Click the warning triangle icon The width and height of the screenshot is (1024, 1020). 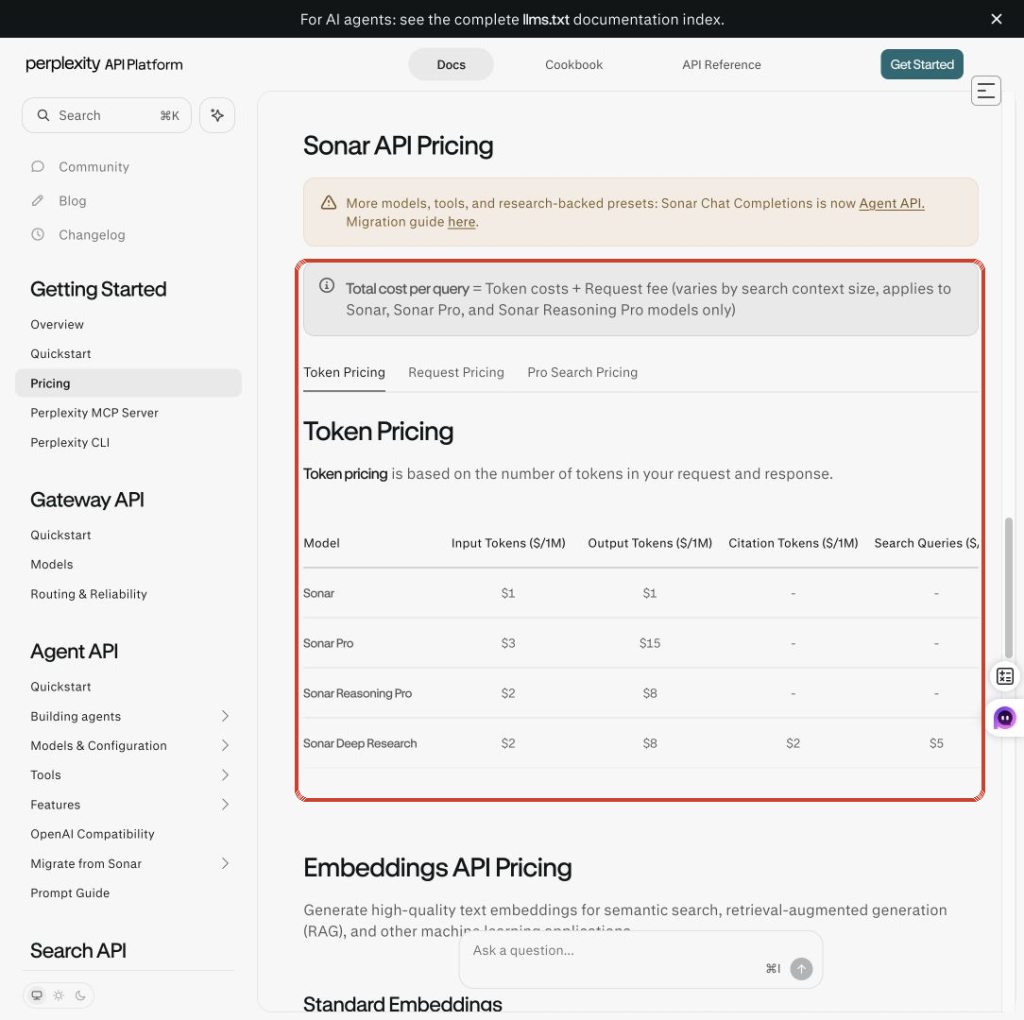[328, 203]
